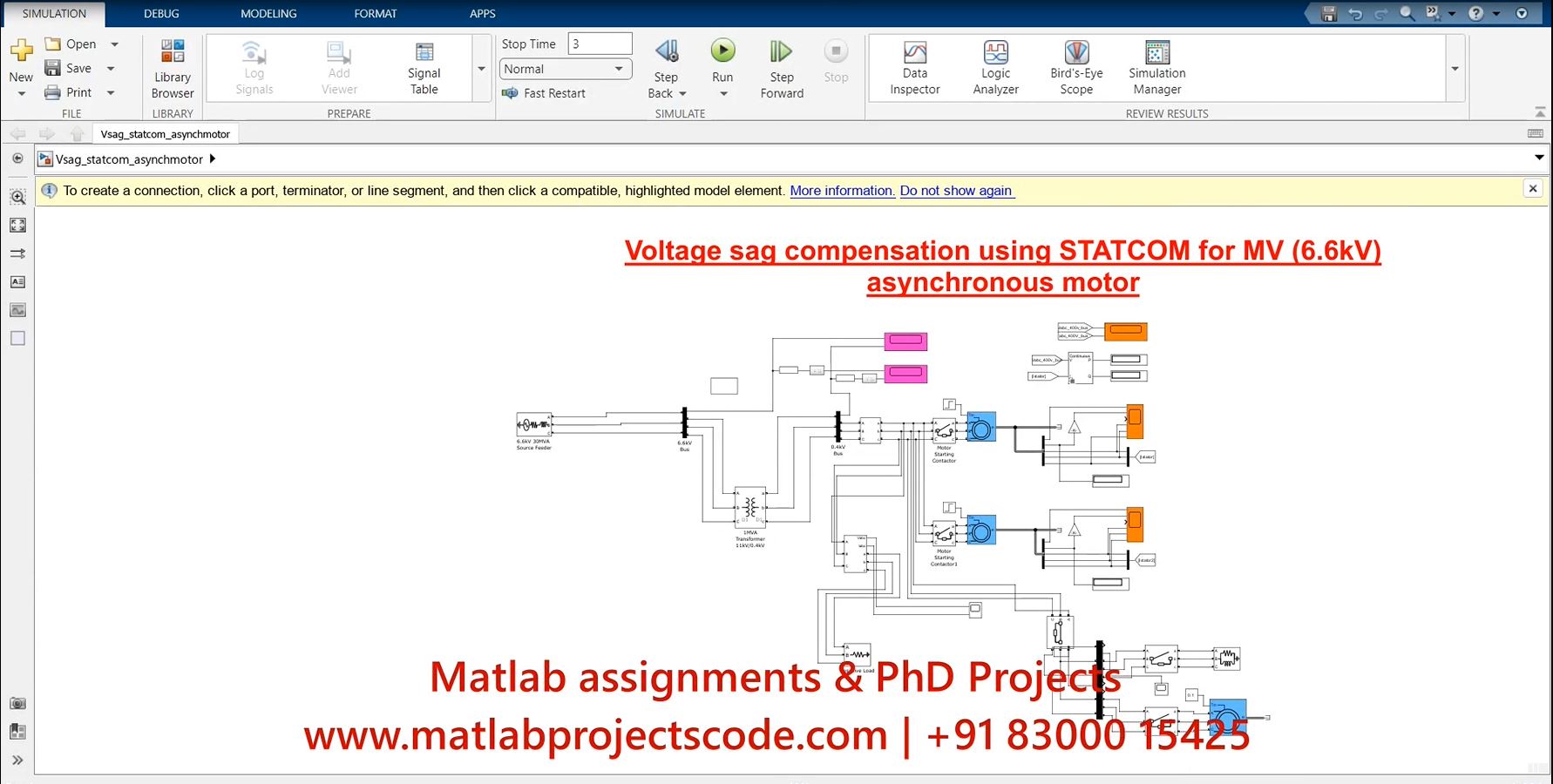Expand the model path dropdown at right
The width and height of the screenshot is (1553, 784).
coord(1539,158)
